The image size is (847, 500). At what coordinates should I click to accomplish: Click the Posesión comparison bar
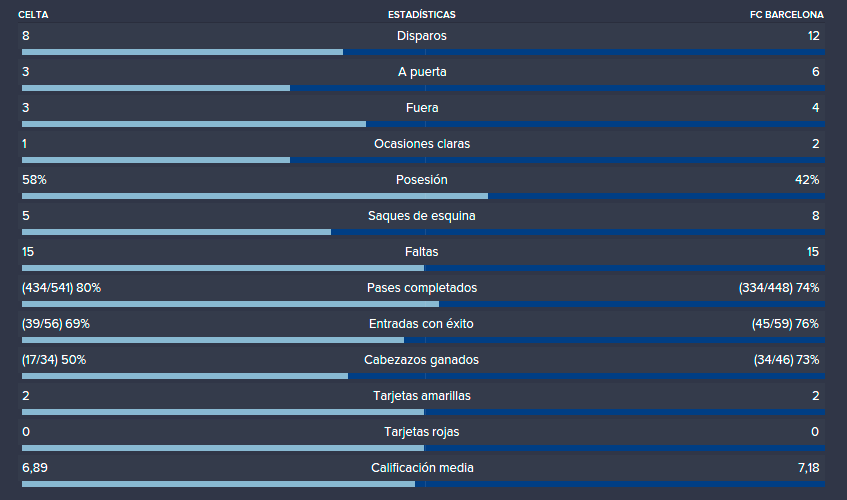click(424, 196)
